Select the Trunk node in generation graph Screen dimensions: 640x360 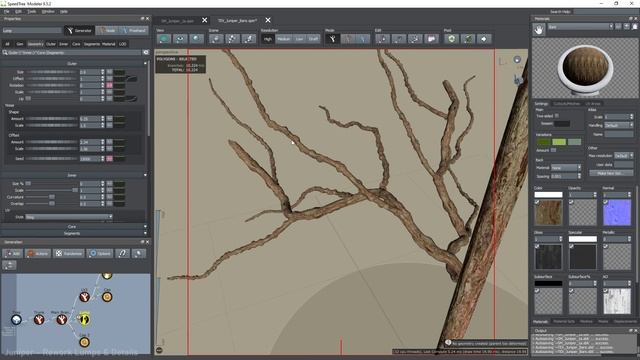pyautogui.click(x=39, y=319)
